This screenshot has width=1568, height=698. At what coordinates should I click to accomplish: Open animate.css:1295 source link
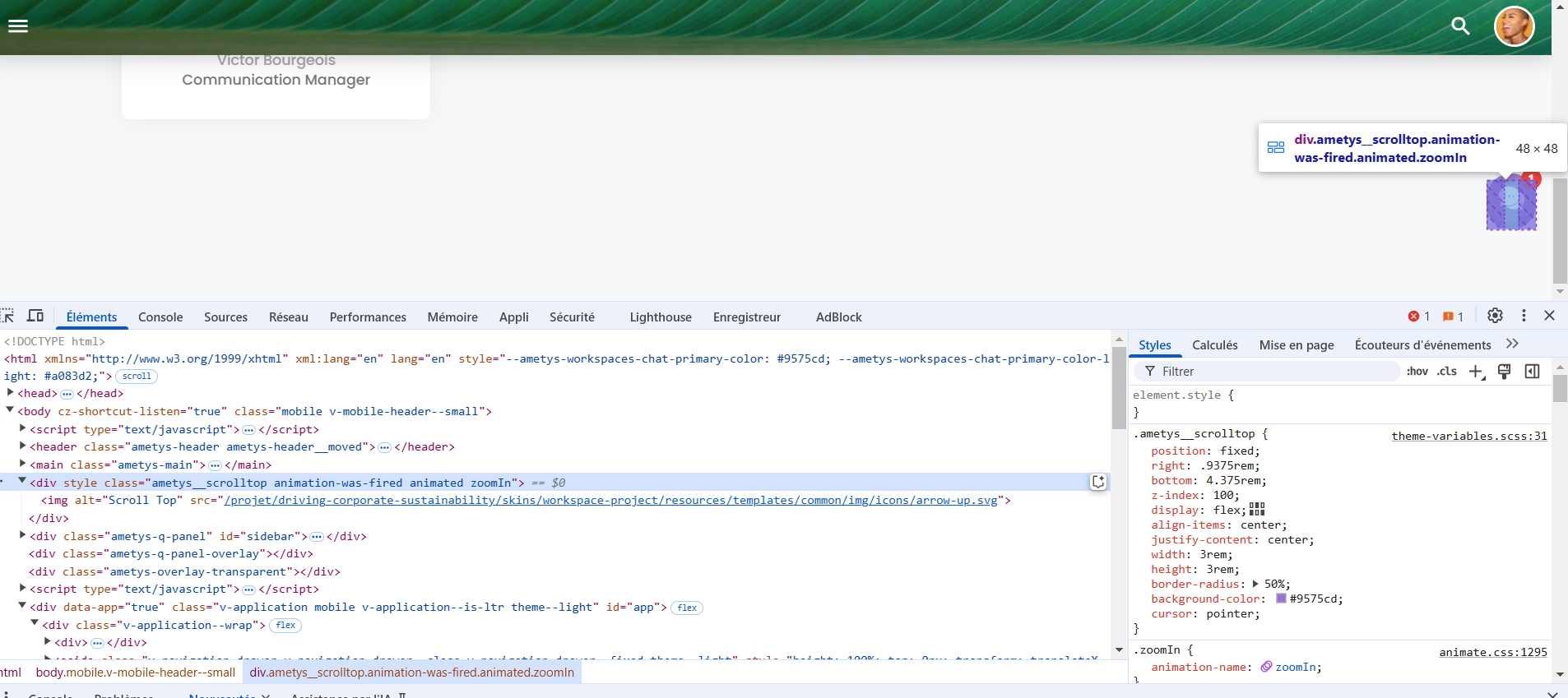1493,652
